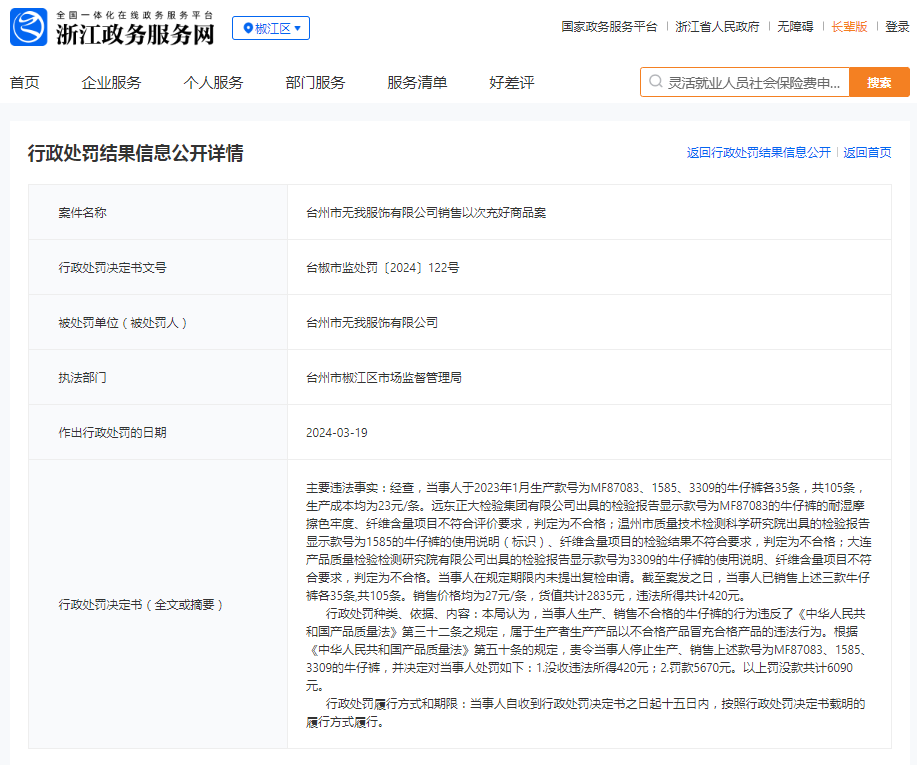Click 台州市无我服饰有限公司 value in 被处罚单位 row

(x=372, y=323)
